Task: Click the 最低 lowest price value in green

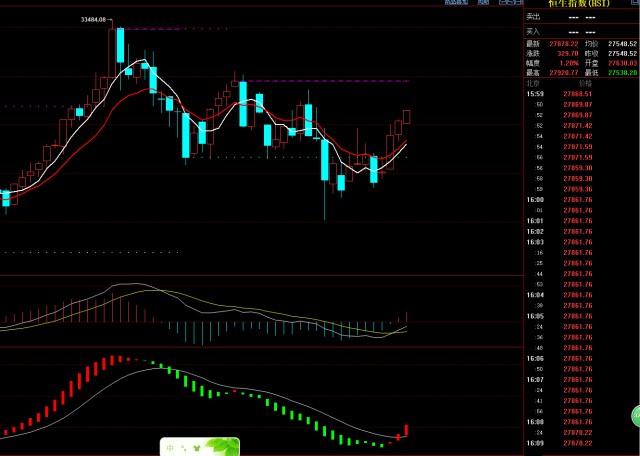Action: click(x=621, y=73)
